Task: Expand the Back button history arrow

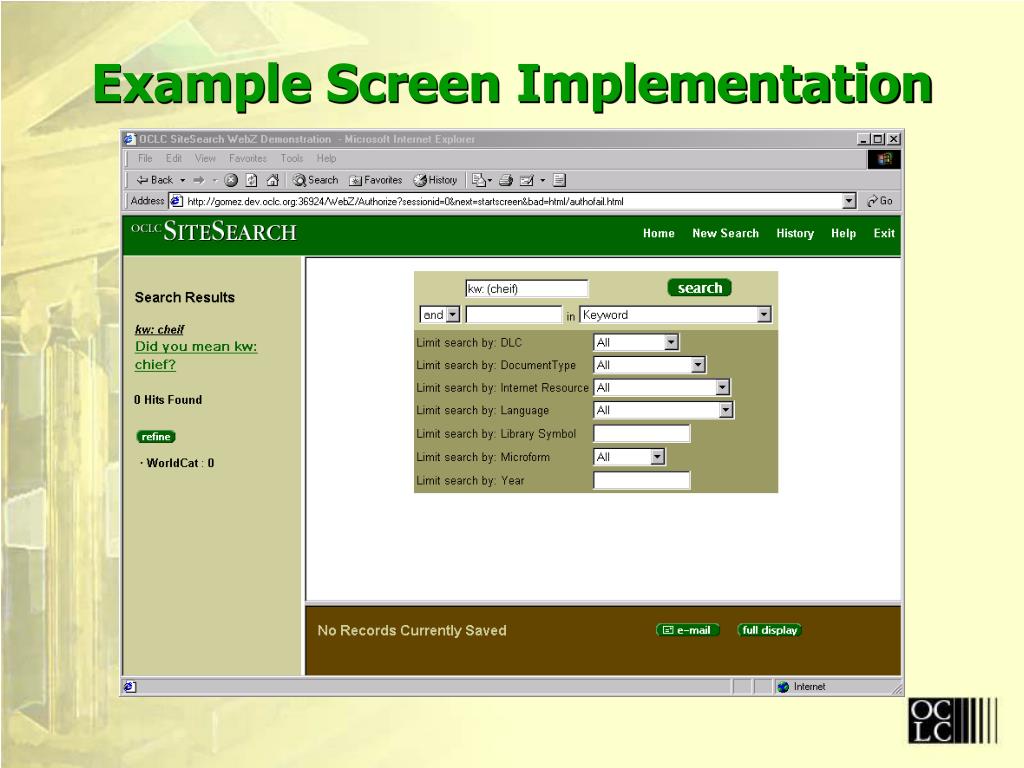Action: [183, 180]
